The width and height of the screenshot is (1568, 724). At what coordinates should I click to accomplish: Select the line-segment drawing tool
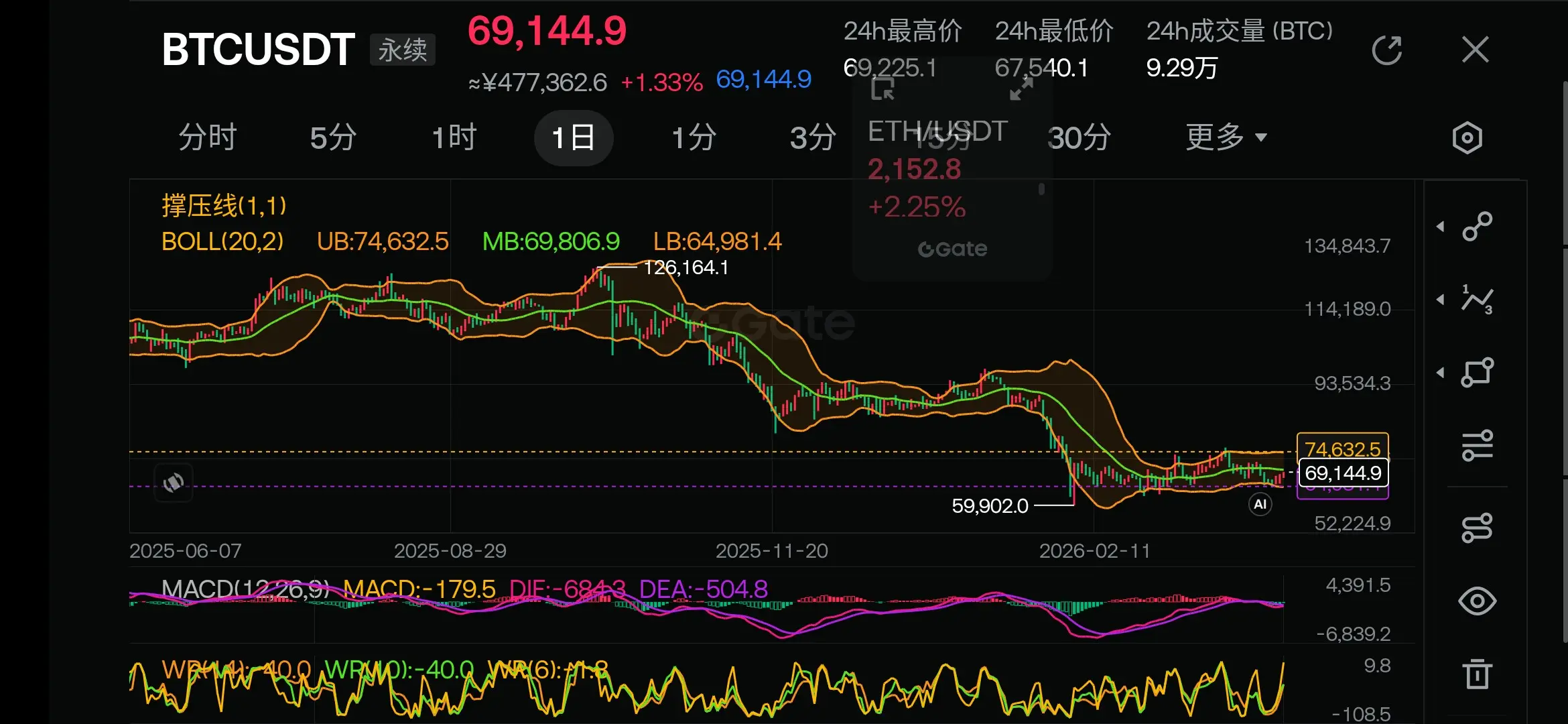pos(1477,227)
